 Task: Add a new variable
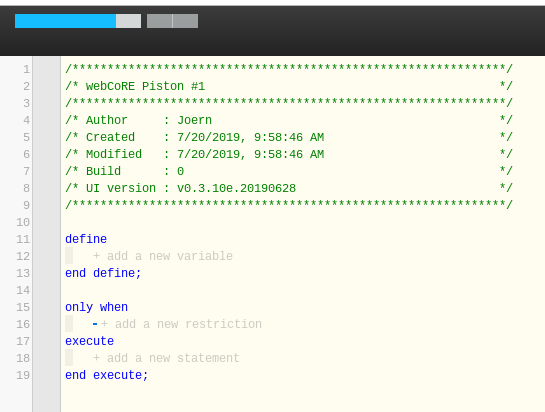click(x=163, y=256)
